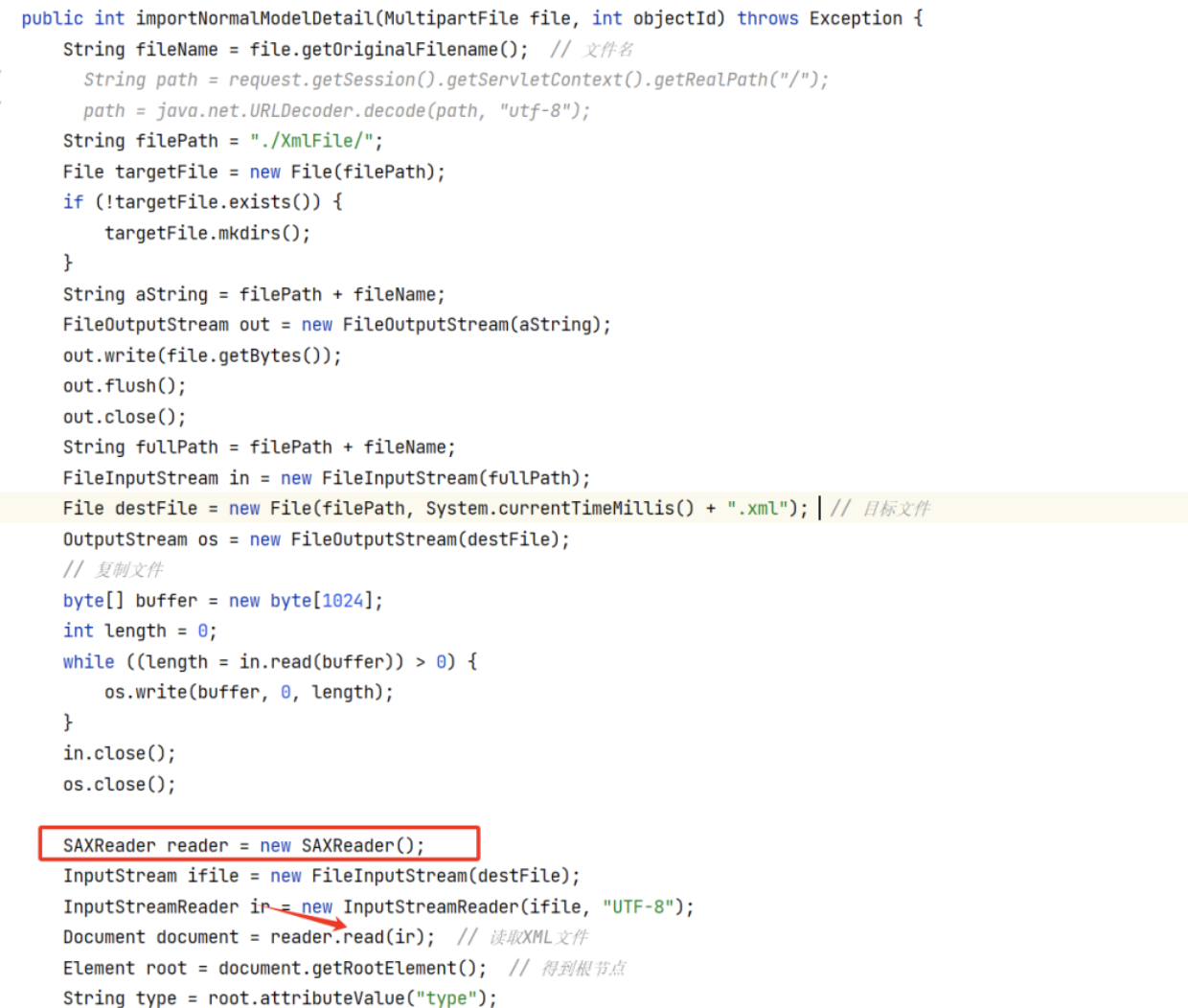Click the "while" keyword

click(88, 662)
